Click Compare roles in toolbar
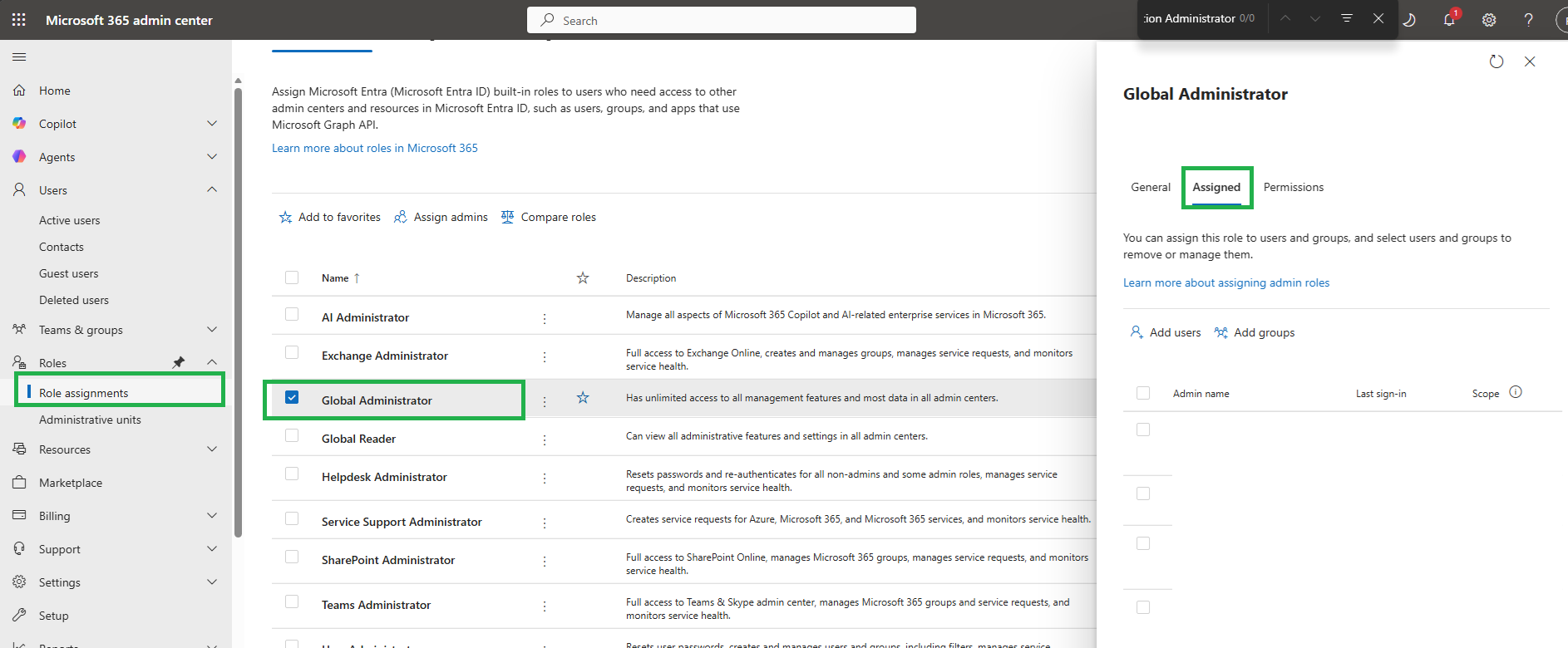1568x648 pixels. (549, 217)
